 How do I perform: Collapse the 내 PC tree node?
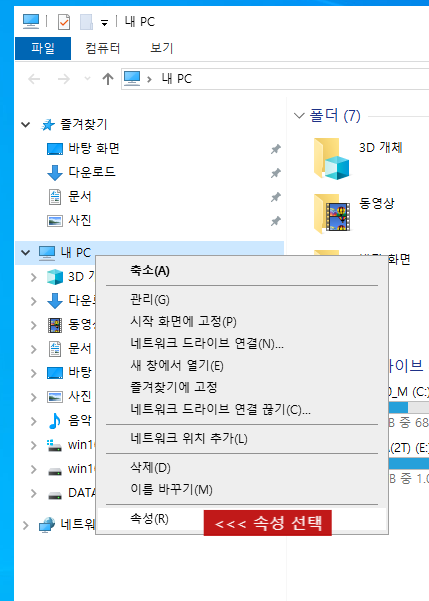coord(26,253)
